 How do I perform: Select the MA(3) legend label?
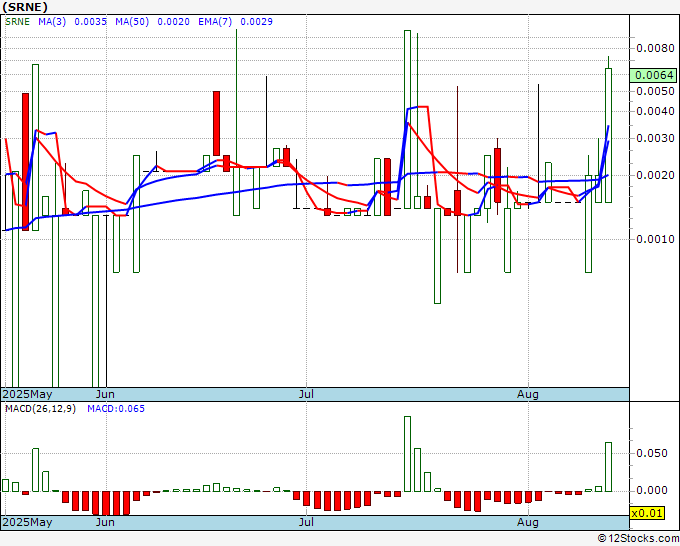tap(52, 22)
